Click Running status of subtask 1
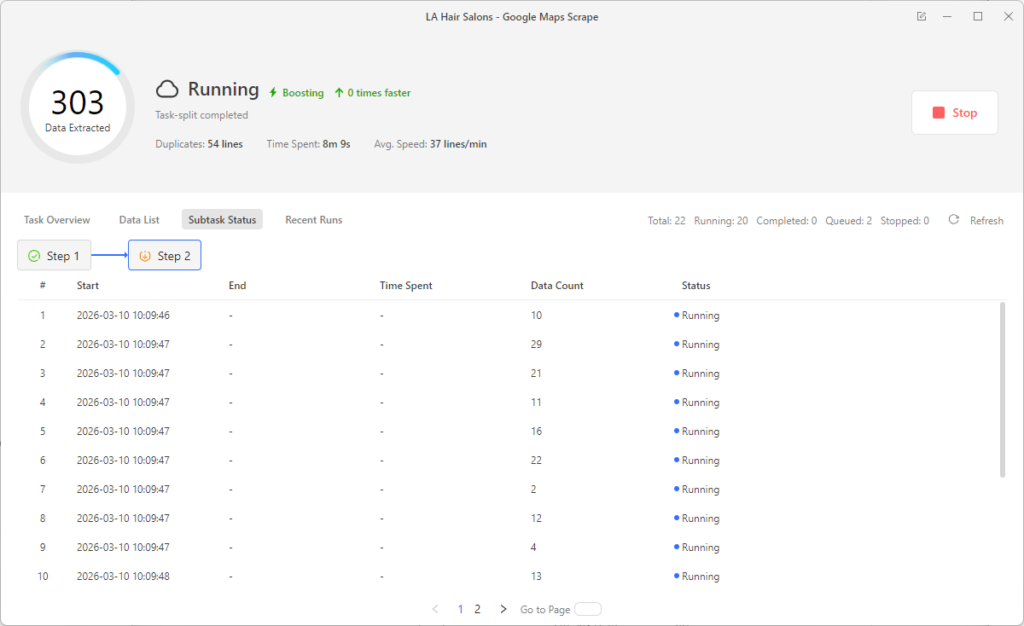This screenshot has width=1024, height=626. [x=697, y=315]
